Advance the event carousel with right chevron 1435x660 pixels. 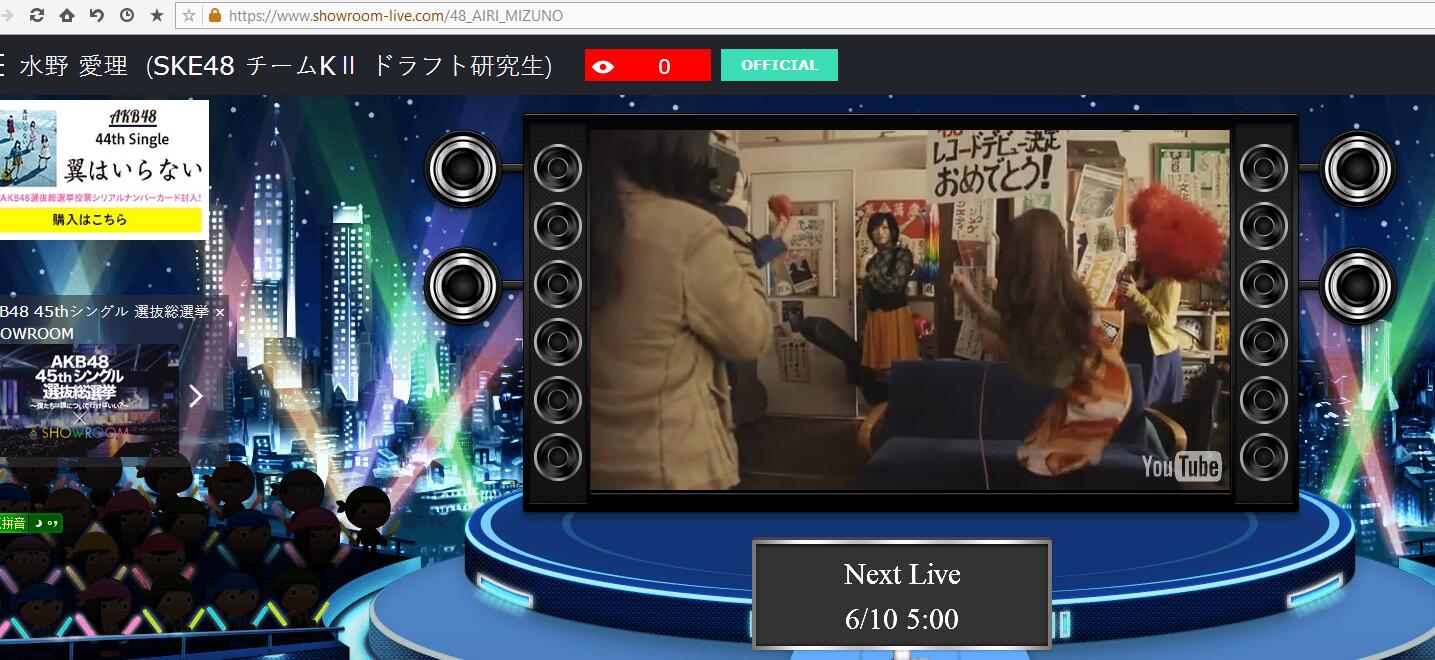196,396
